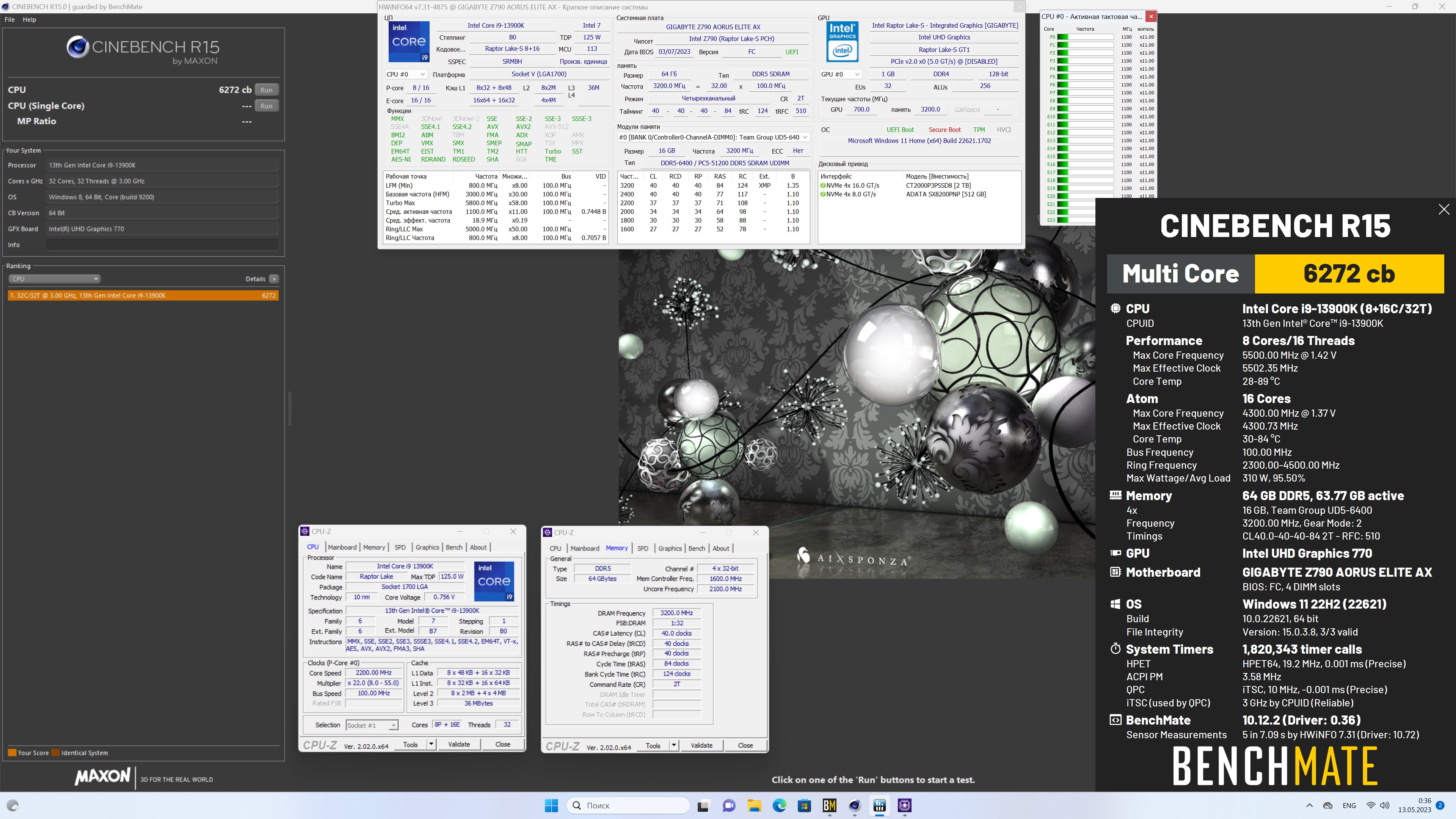1456x819 pixels.
Task: Click the Motherboard icon in the BenchMate panel
Action: [x=1115, y=572]
